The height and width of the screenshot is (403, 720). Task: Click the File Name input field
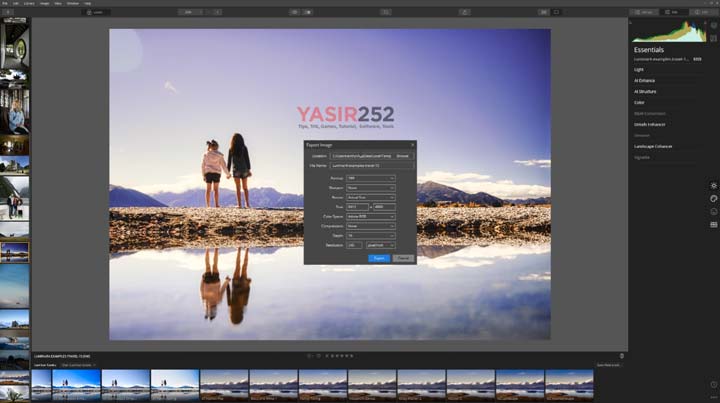click(372, 165)
